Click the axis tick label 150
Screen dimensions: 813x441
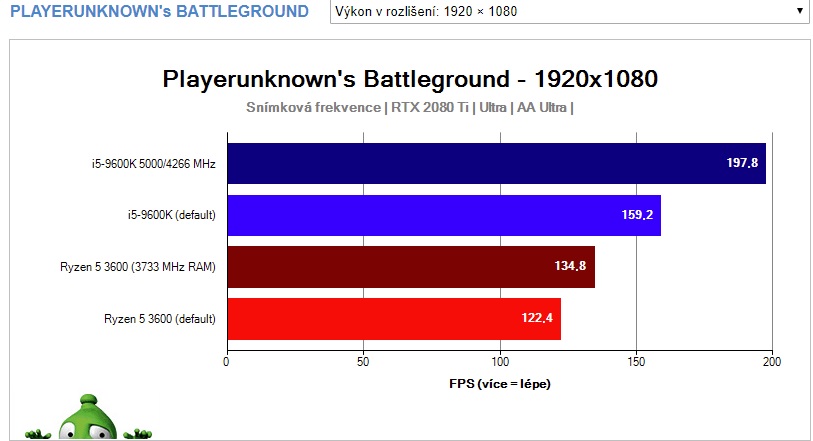(636, 362)
